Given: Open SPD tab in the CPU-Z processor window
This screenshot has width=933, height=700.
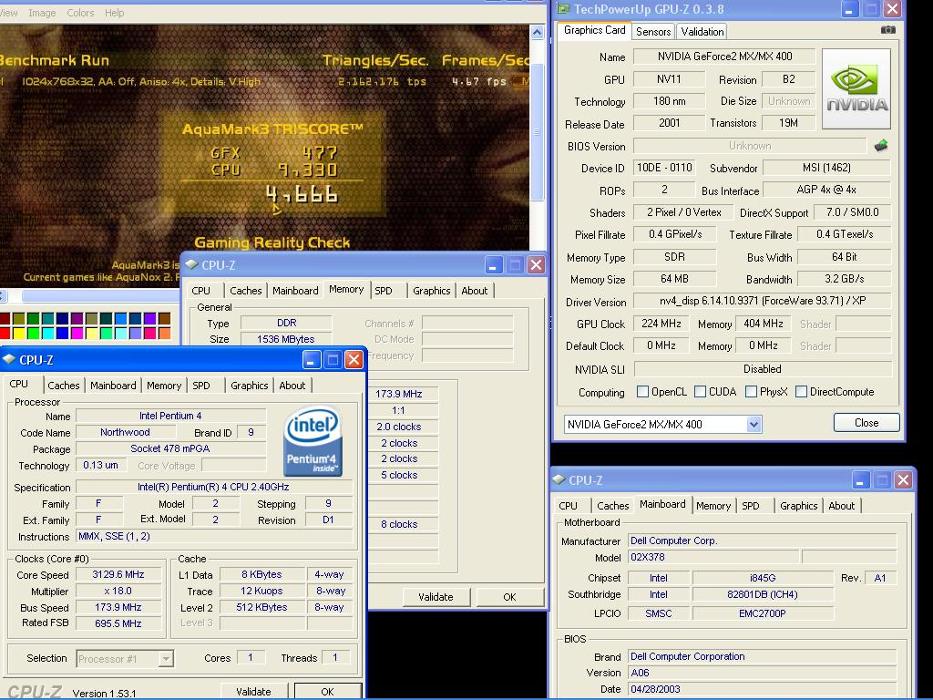Looking at the screenshot, I should click(201, 386).
